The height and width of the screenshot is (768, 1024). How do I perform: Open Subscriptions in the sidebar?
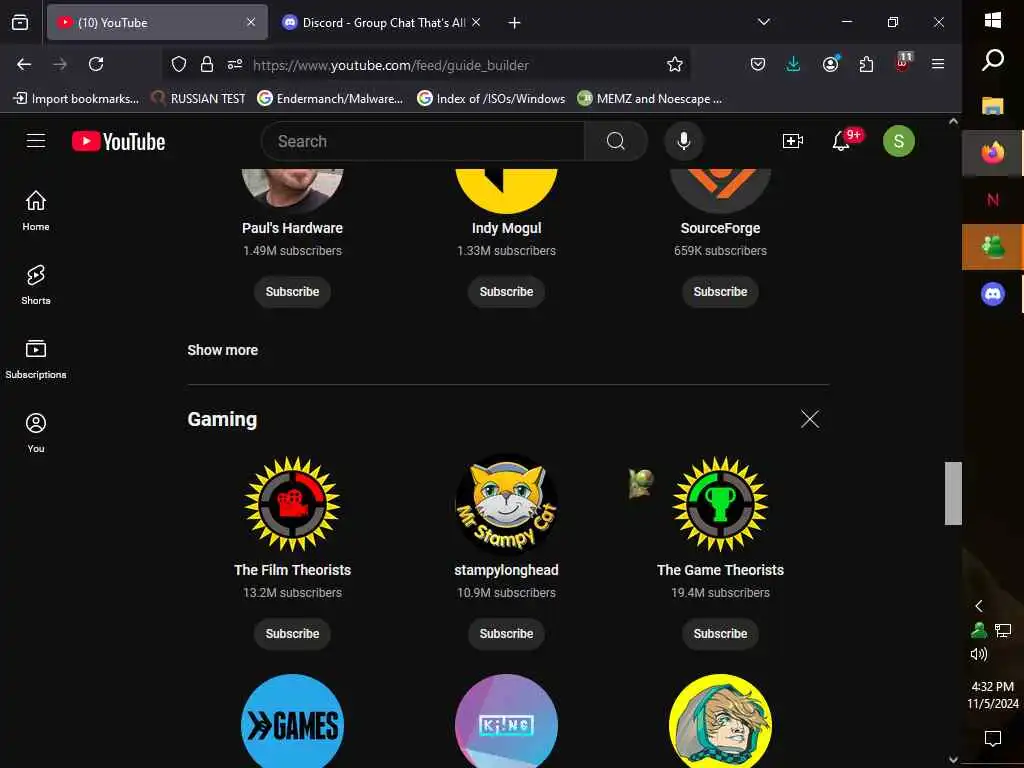click(36, 359)
